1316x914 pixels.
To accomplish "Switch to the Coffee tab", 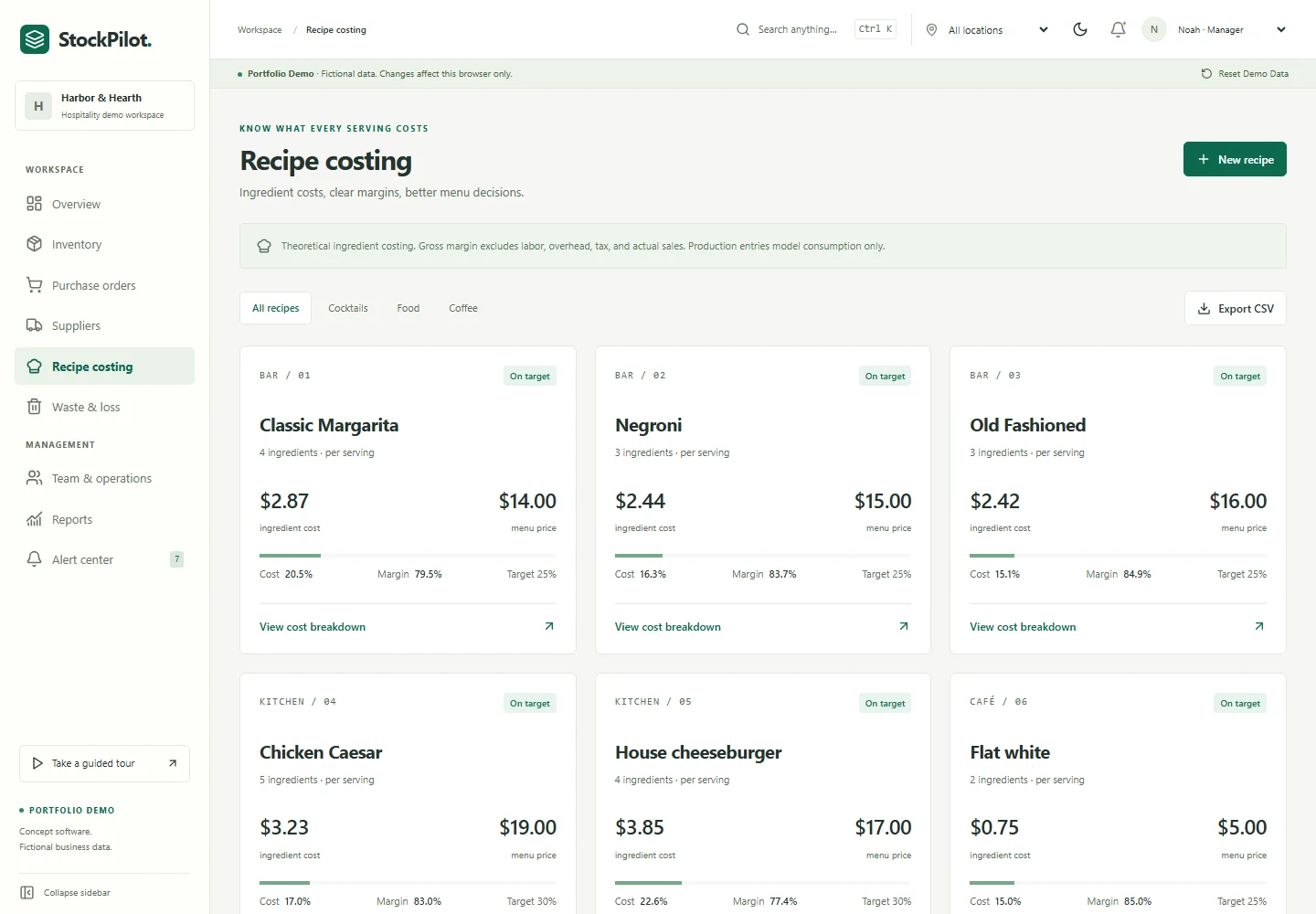I will click(463, 308).
